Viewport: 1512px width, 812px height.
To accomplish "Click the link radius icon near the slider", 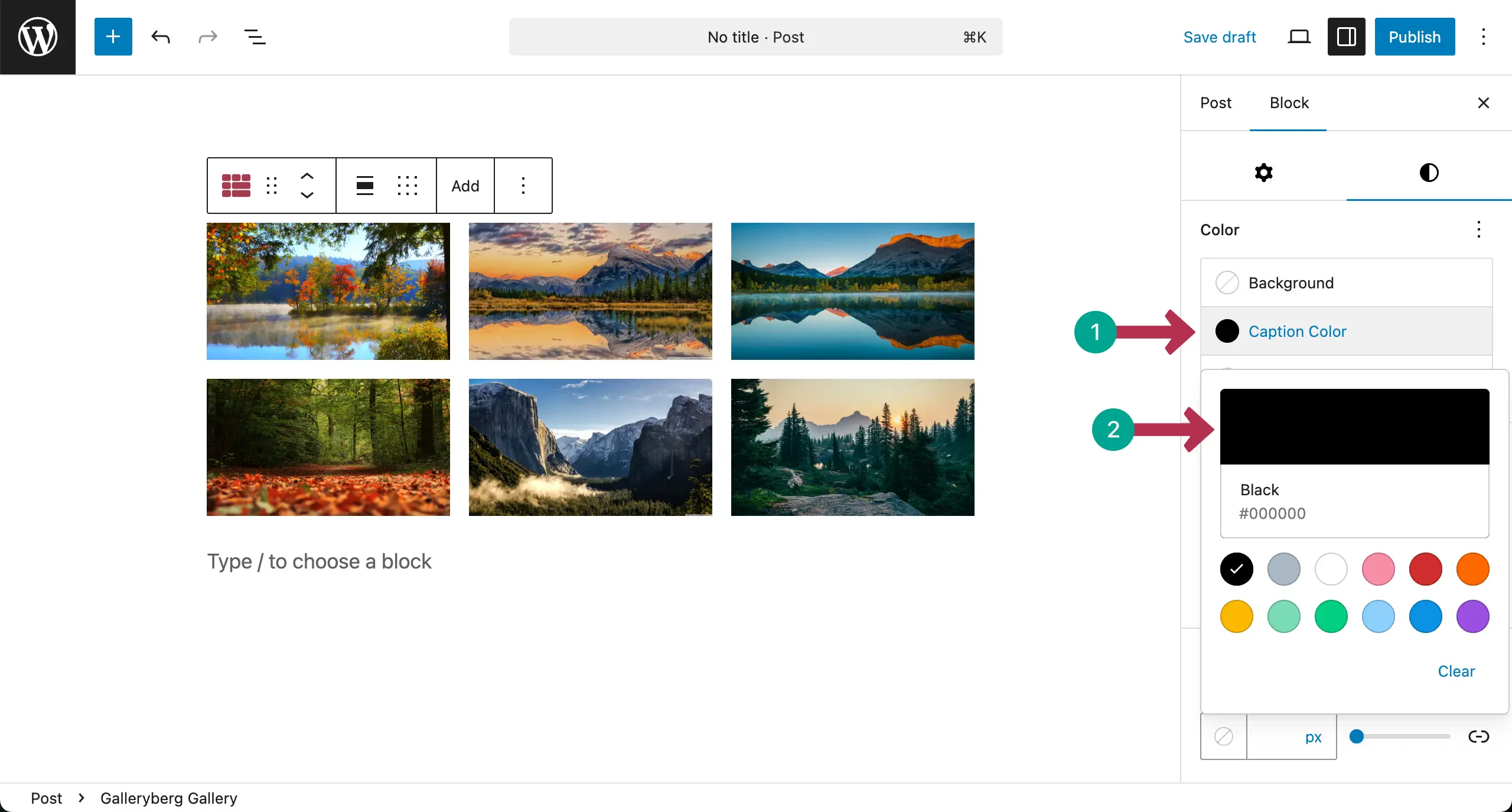I will pyautogui.click(x=1480, y=736).
